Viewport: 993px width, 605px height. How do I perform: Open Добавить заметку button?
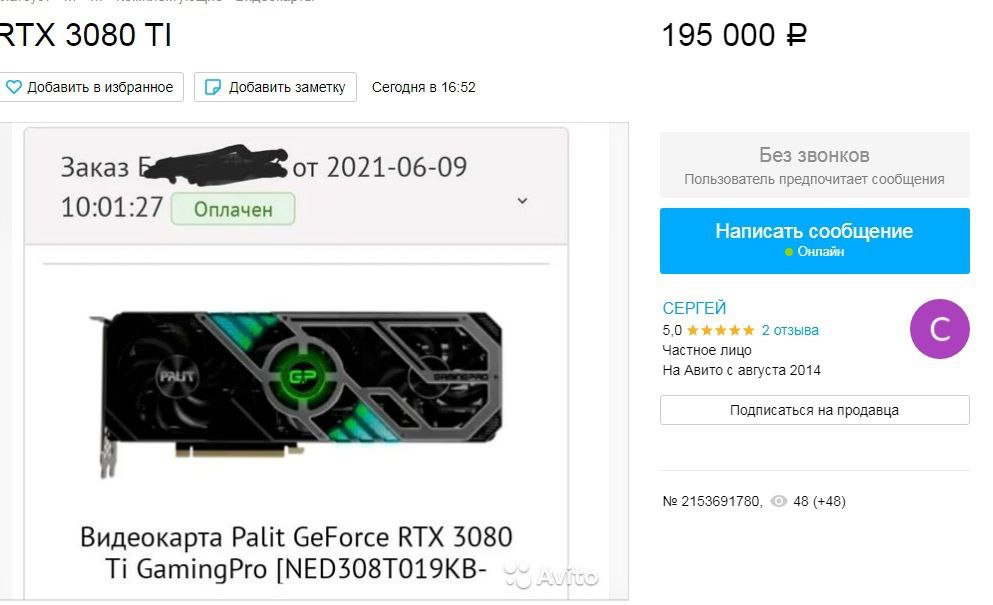pos(275,87)
